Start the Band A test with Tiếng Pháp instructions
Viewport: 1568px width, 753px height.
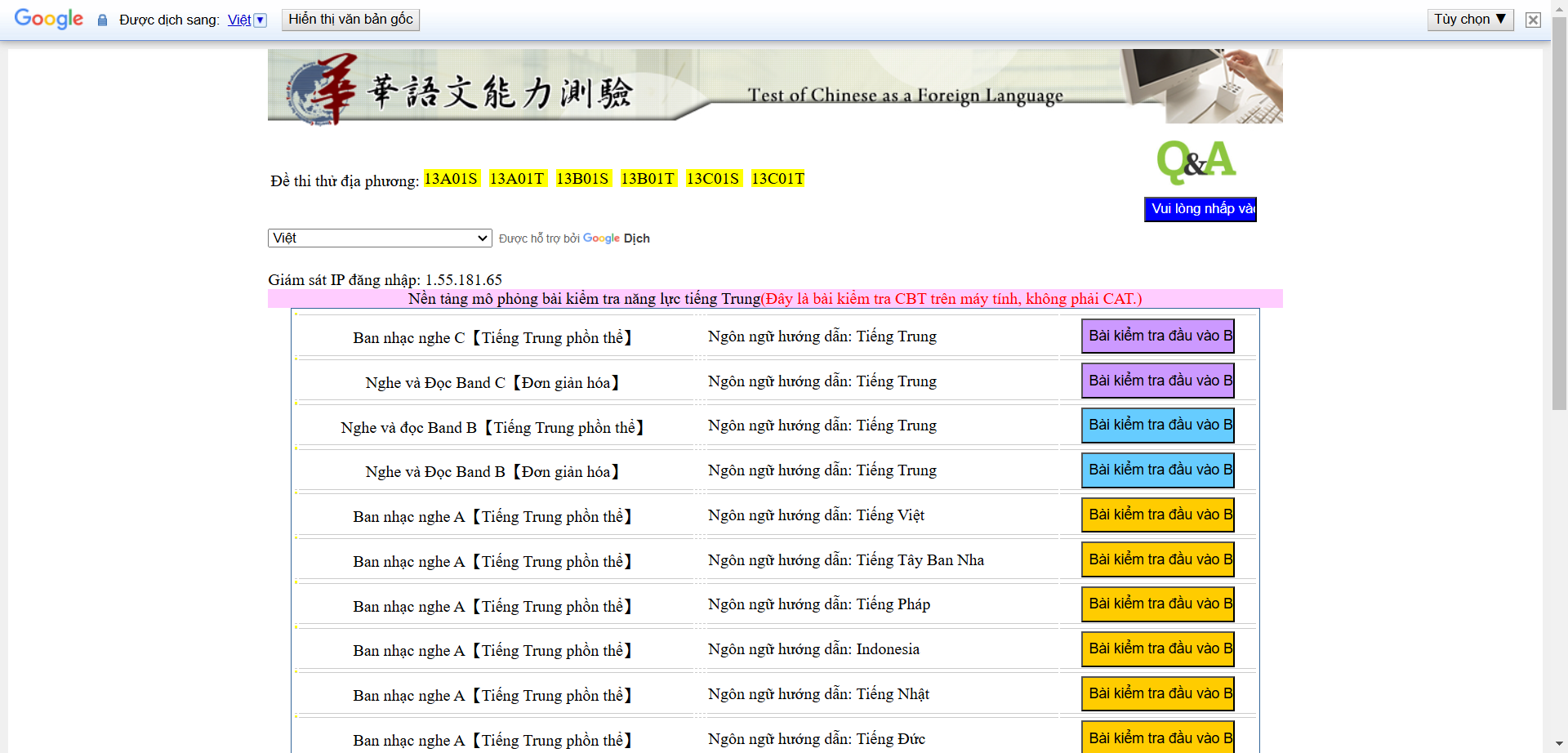pos(1157,604)
